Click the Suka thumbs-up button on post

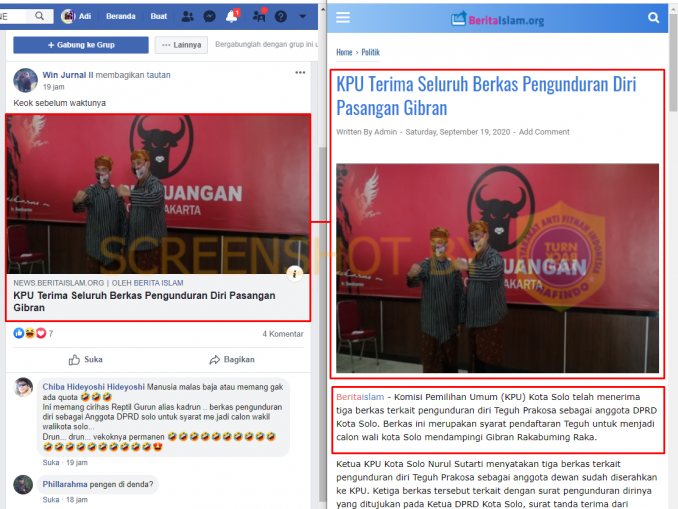pyautogui.click(x=86, y=359)
